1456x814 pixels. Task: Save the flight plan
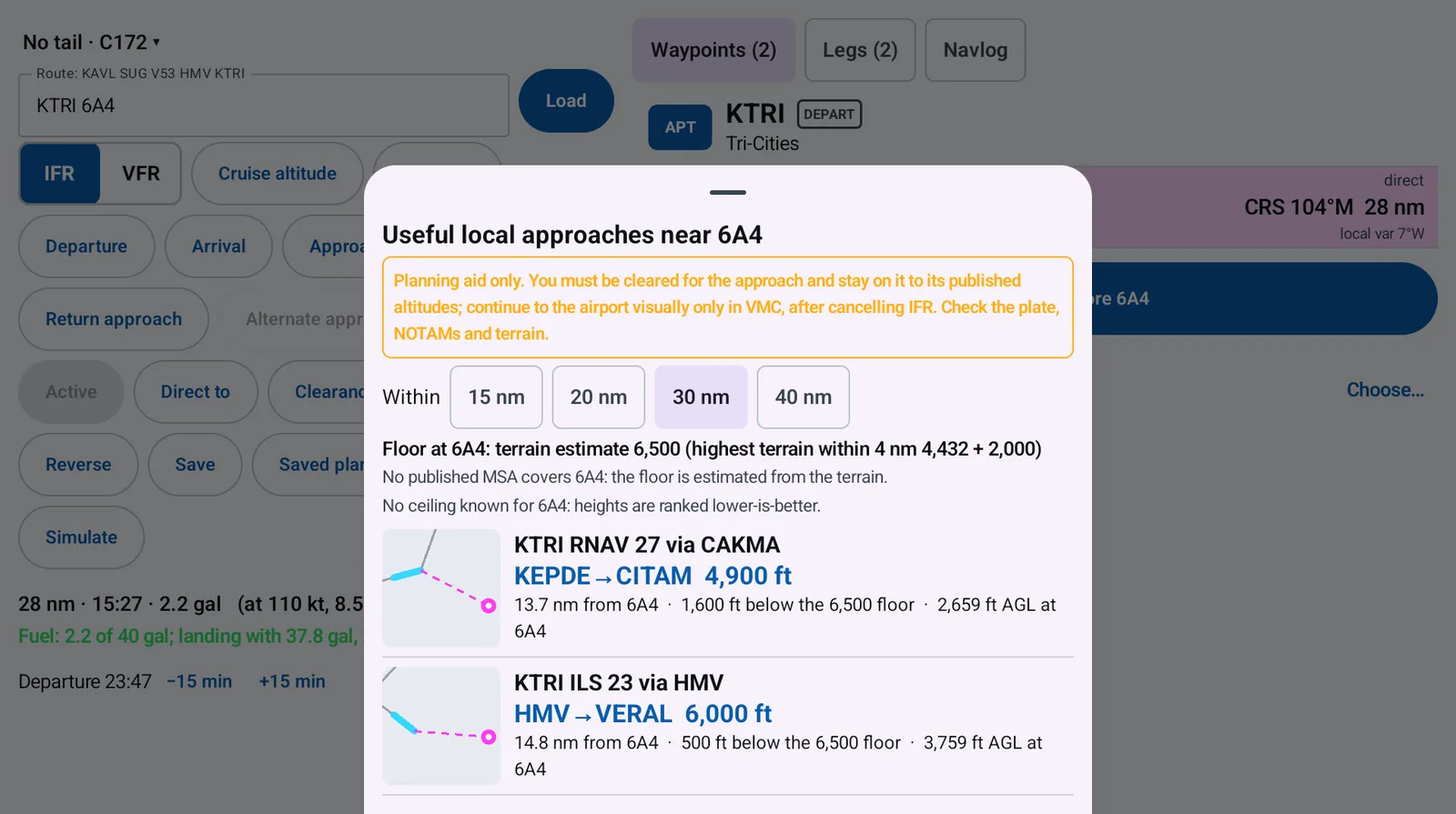tap(195, 465)
